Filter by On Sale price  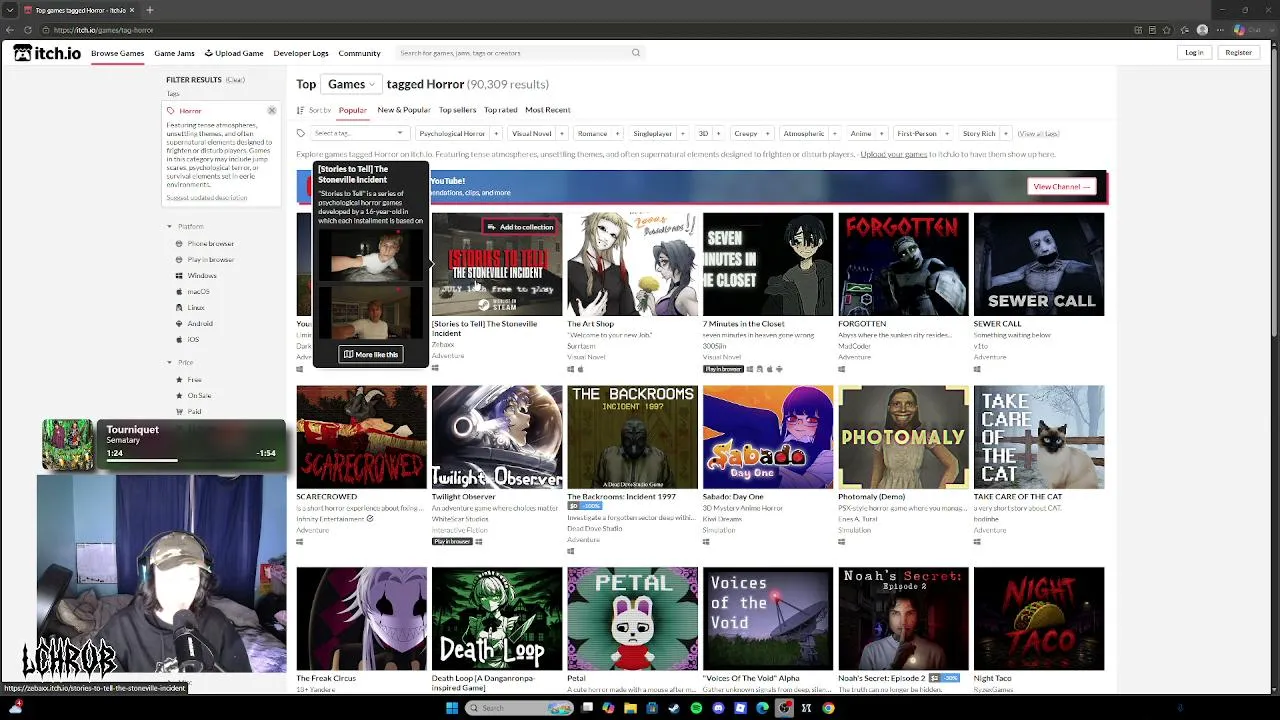click(x=199, y=396)
